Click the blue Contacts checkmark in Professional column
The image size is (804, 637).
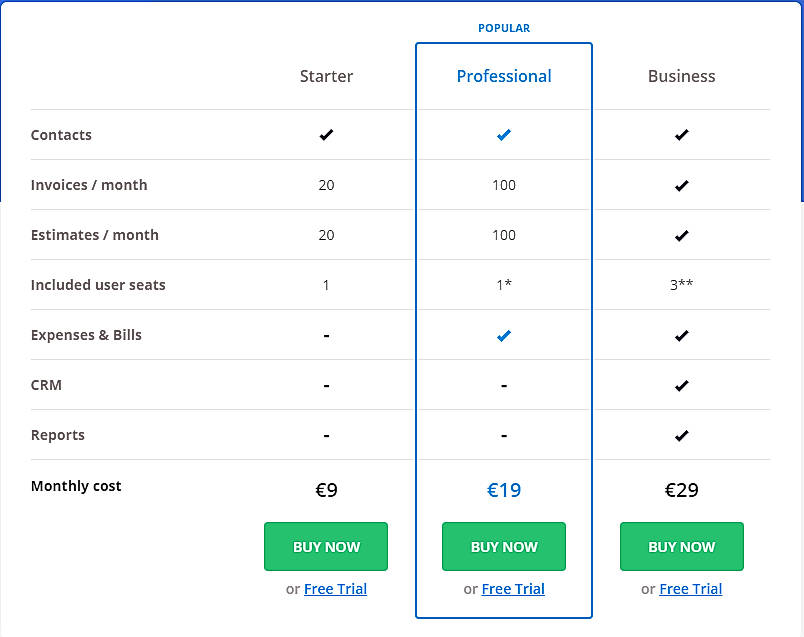pyautogui.click(x=504, y=135)
